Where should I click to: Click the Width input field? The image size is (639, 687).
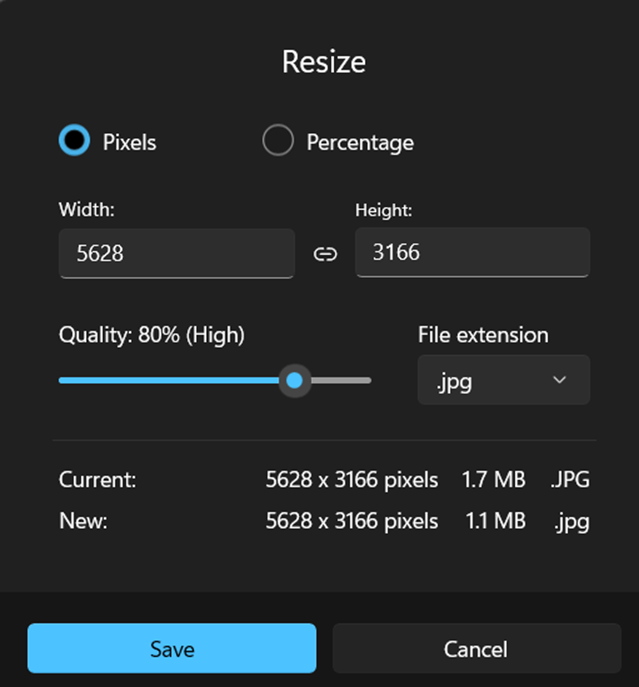pos(177,253)
